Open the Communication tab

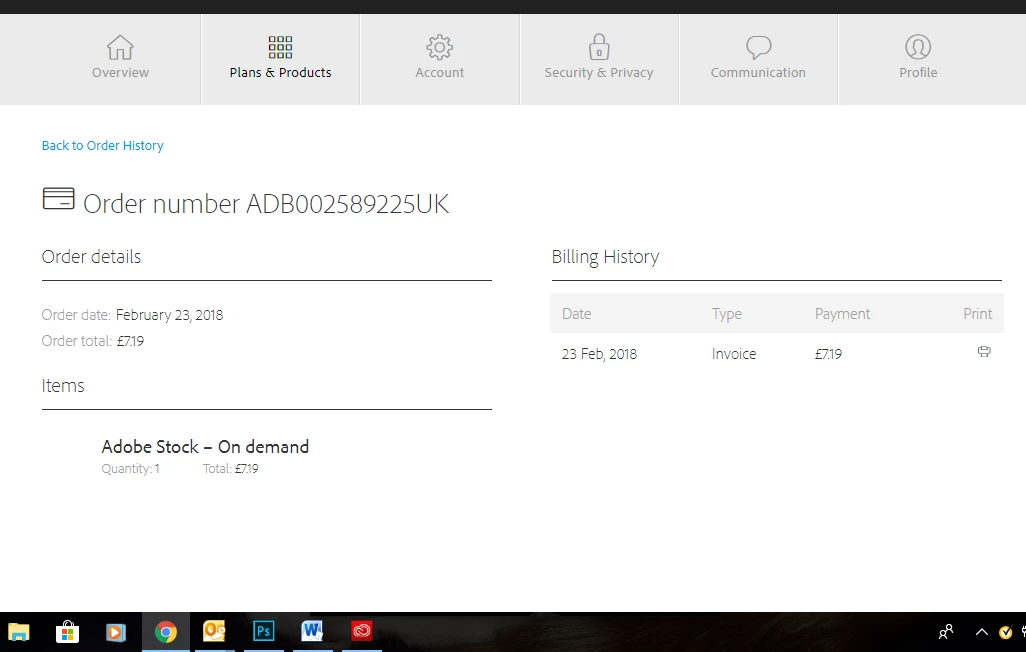758,58
